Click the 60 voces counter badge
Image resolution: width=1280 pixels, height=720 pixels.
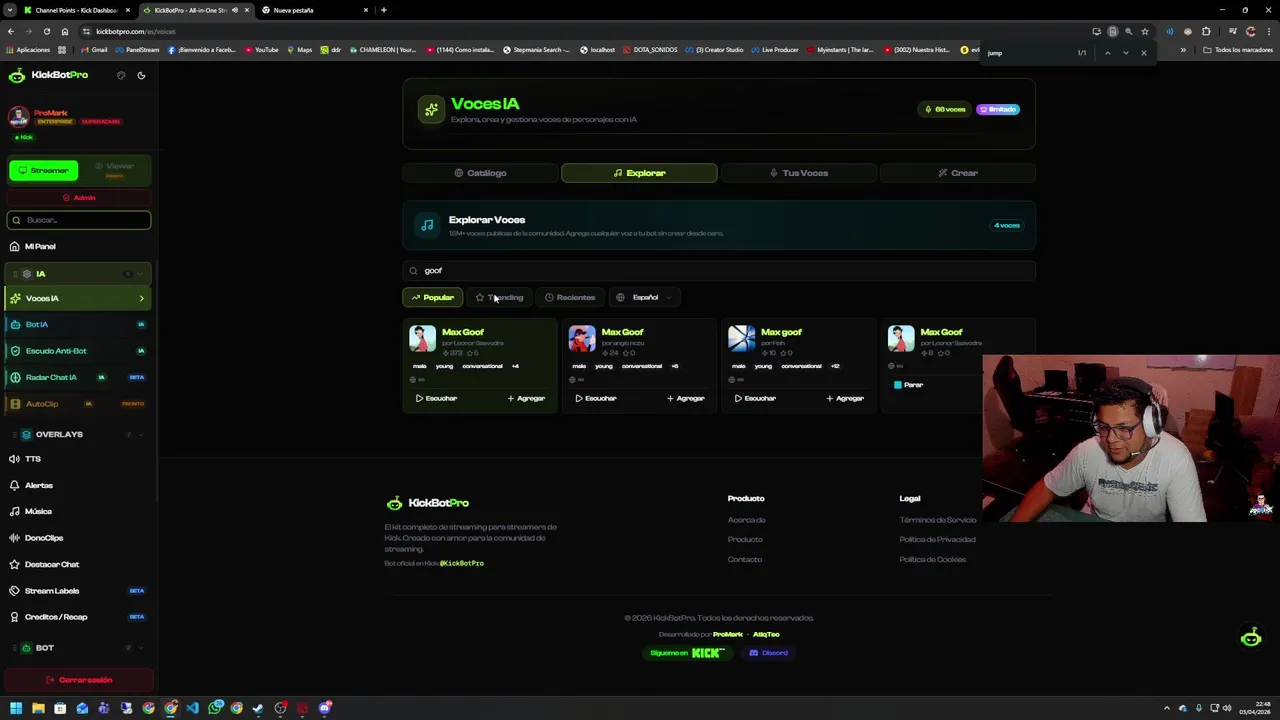pyautogui.click(x=945, y=109)
